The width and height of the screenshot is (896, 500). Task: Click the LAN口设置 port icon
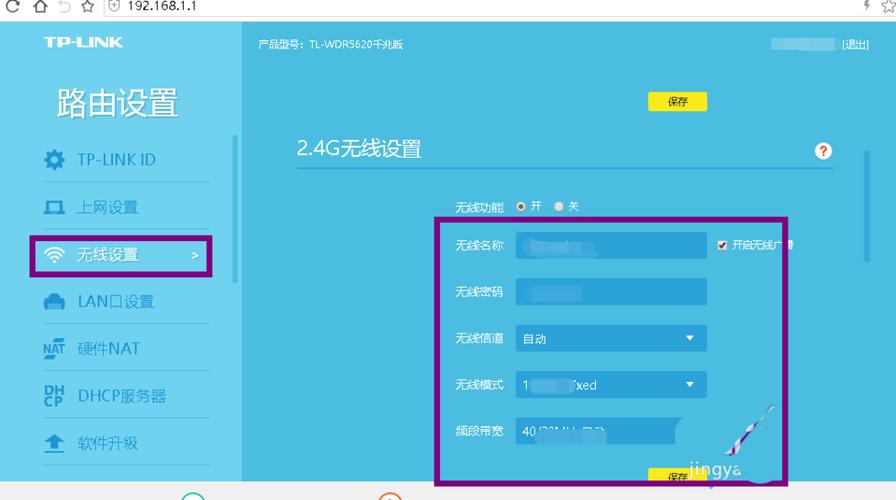[x=54, y=301]
